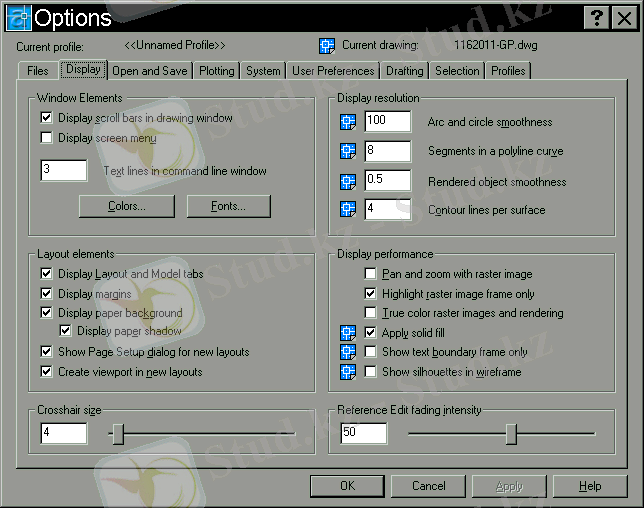The image size is (644, 508).
Task: Uncheck Create viewport in new layouts
Action: (46, 372)
